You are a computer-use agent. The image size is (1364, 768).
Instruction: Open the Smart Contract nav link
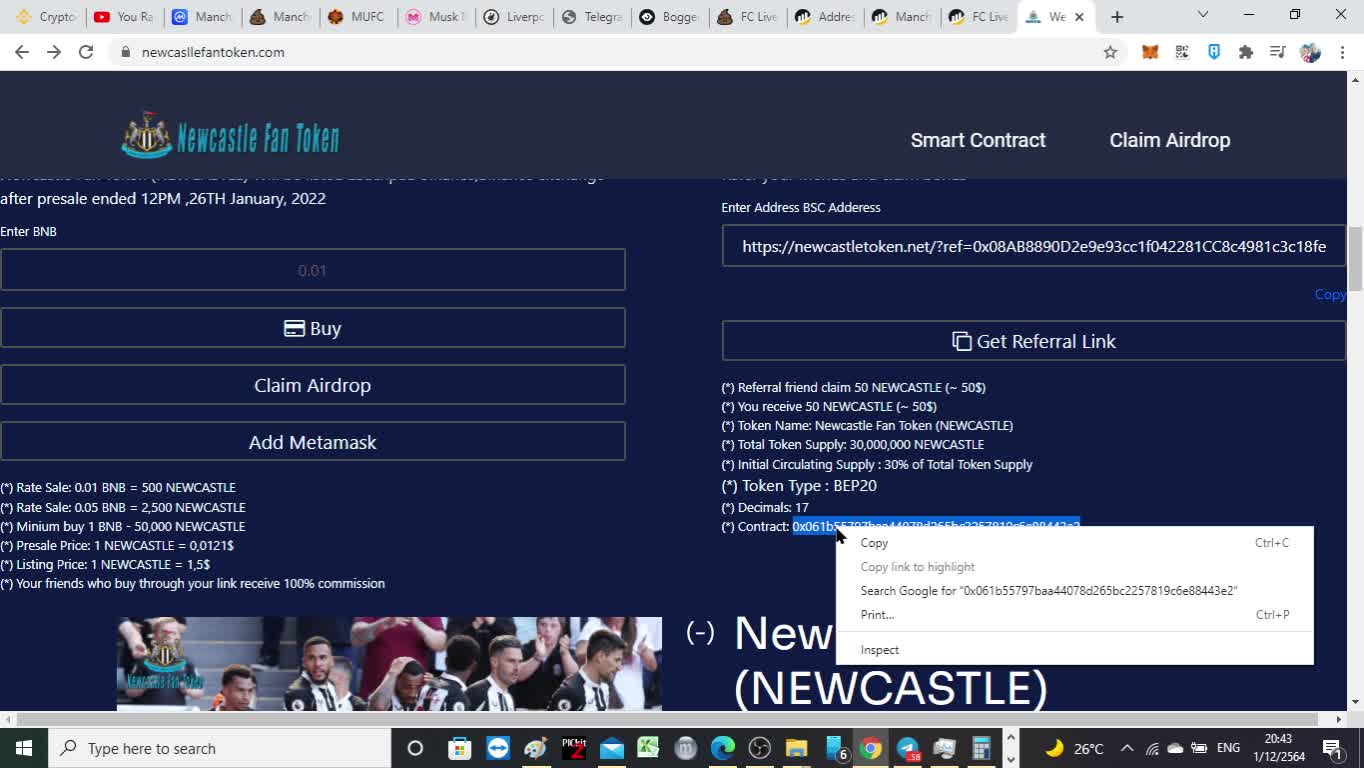[978, 140]
